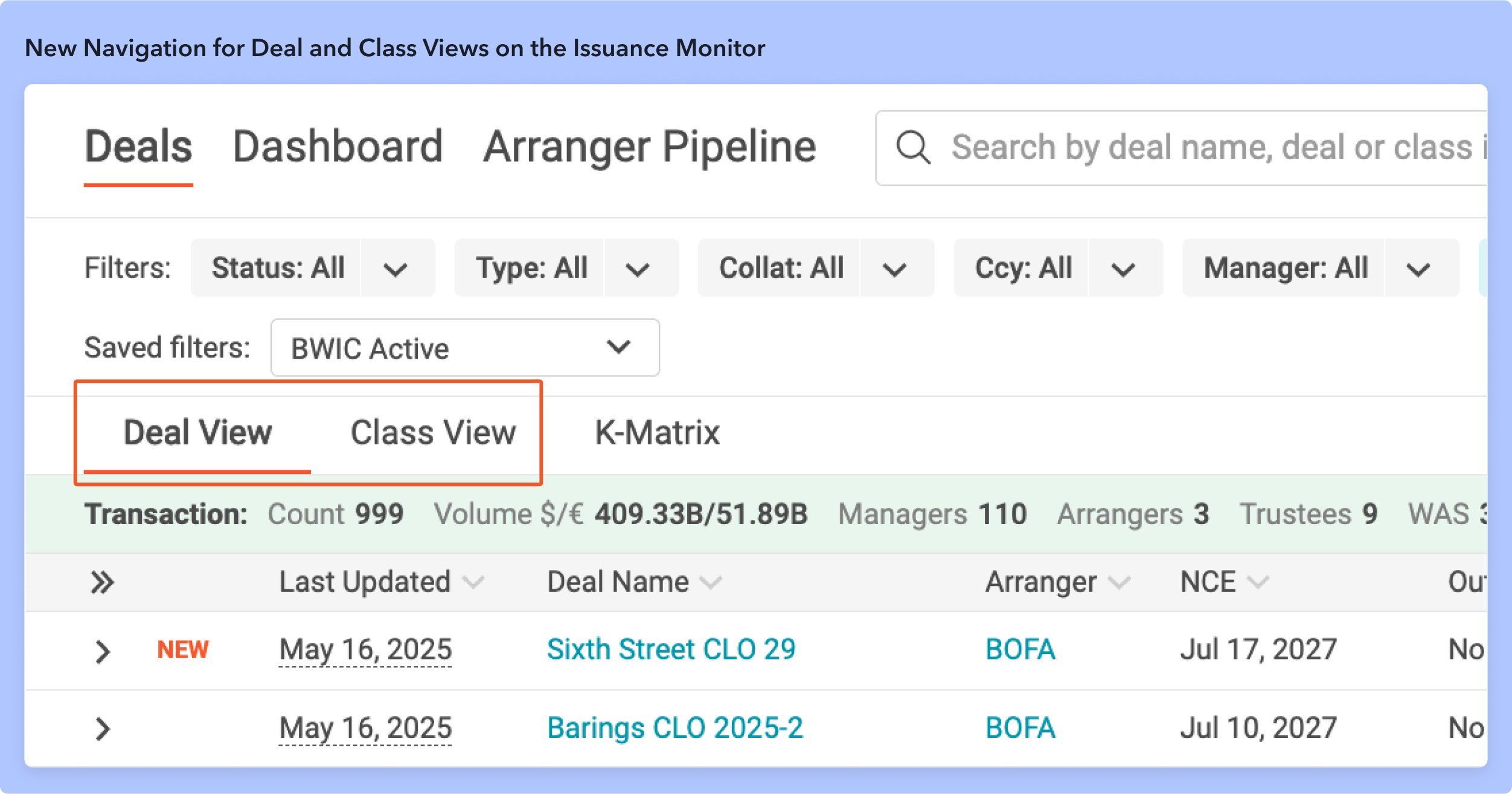
Task: Click the search magnifier icon
Action: pyautogui.click(x=913, y=147)
